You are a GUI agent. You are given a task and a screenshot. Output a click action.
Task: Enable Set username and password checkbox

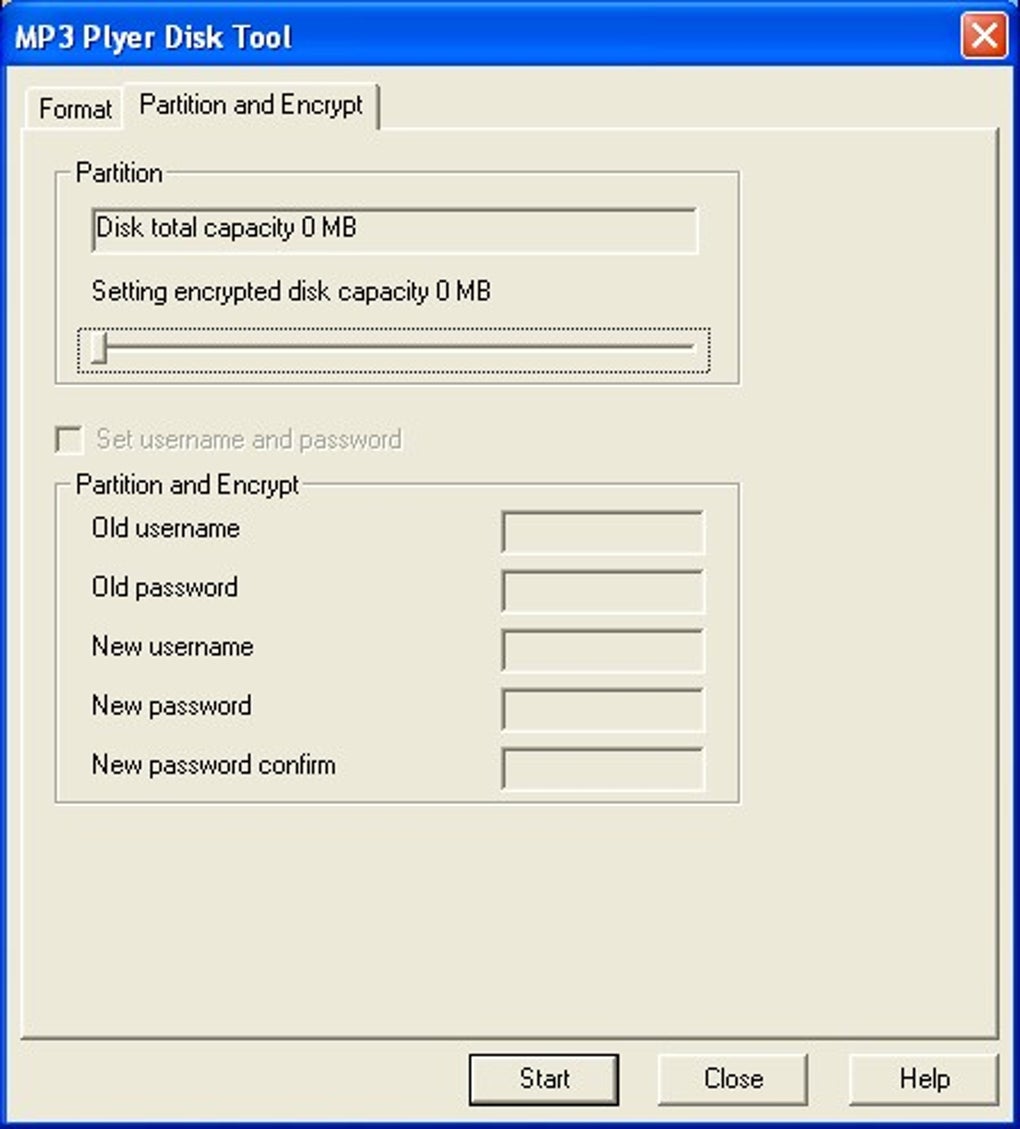(x=69, y=440)
